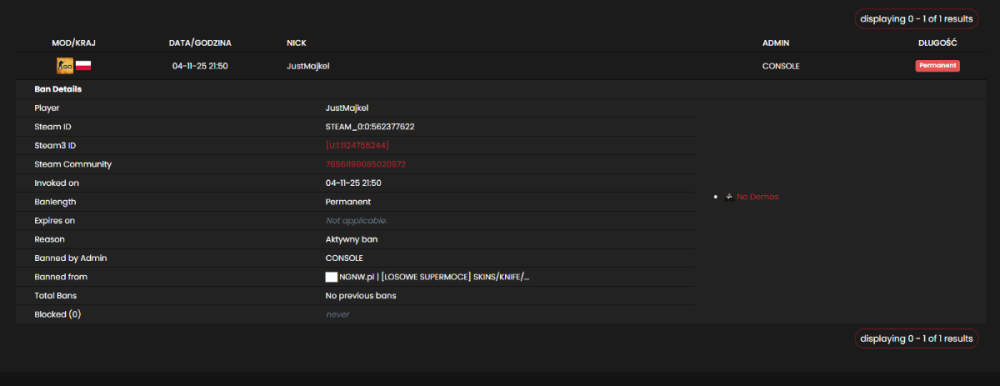Click the red Permanent badge

point(938,66)
